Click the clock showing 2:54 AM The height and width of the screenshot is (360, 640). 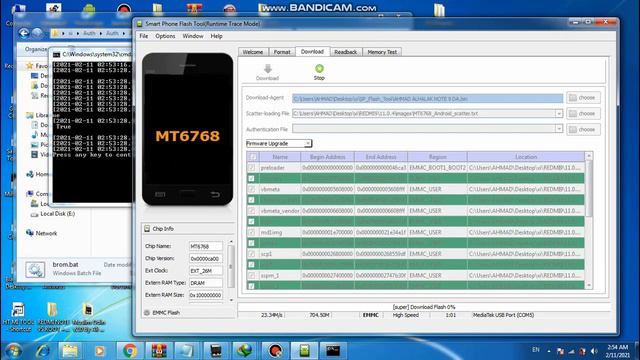(618, 347)
